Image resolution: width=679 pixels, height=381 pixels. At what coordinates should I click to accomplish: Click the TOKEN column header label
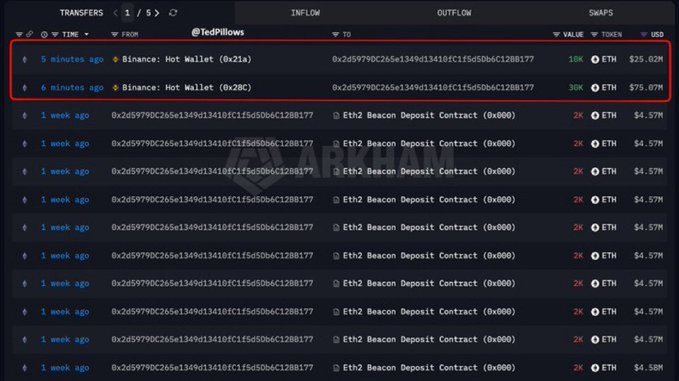coord(611,34)
